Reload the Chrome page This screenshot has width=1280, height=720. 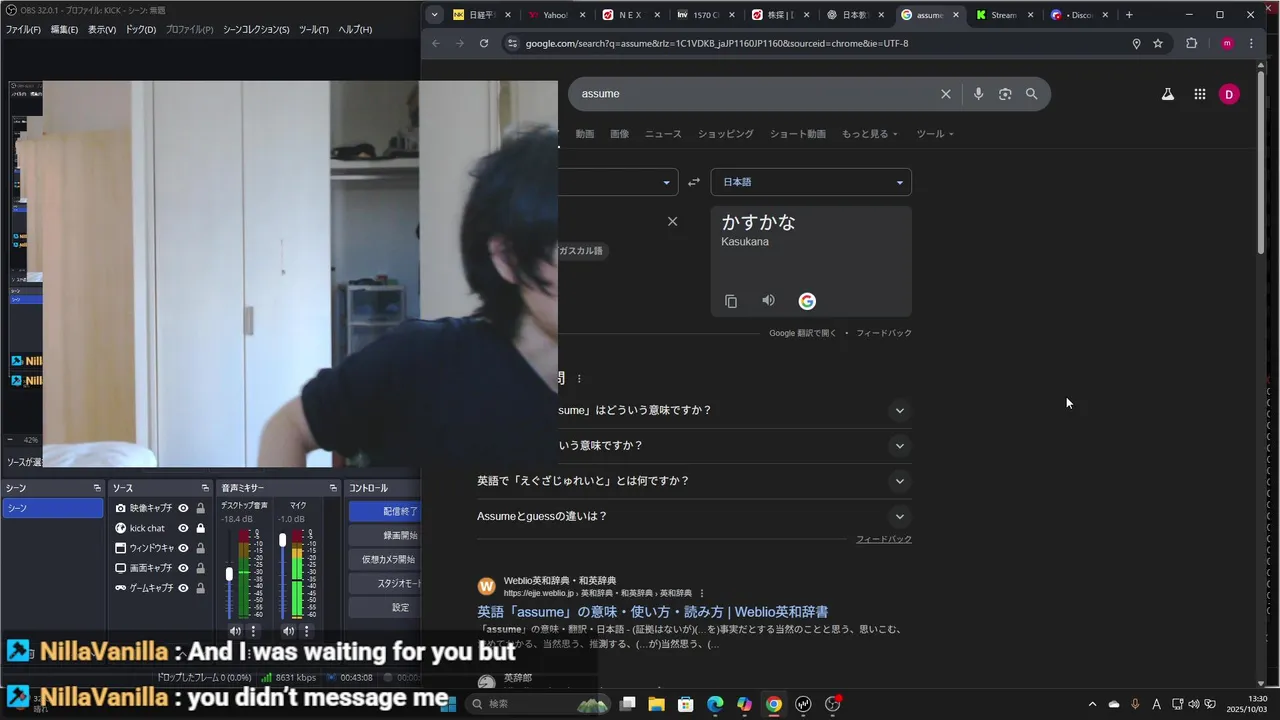coord(484,43)
